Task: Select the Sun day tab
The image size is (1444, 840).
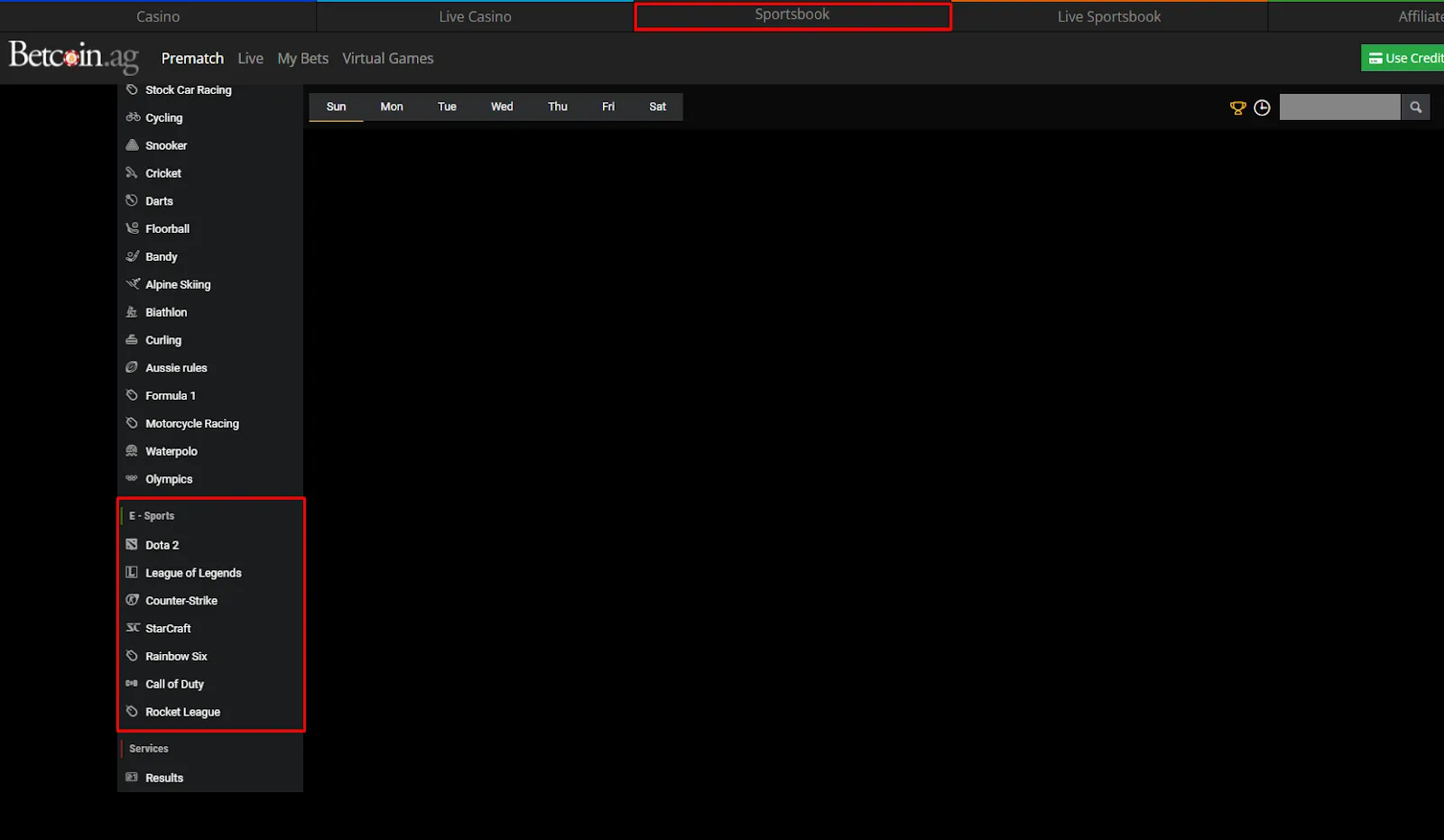Action: pos(336,106)
